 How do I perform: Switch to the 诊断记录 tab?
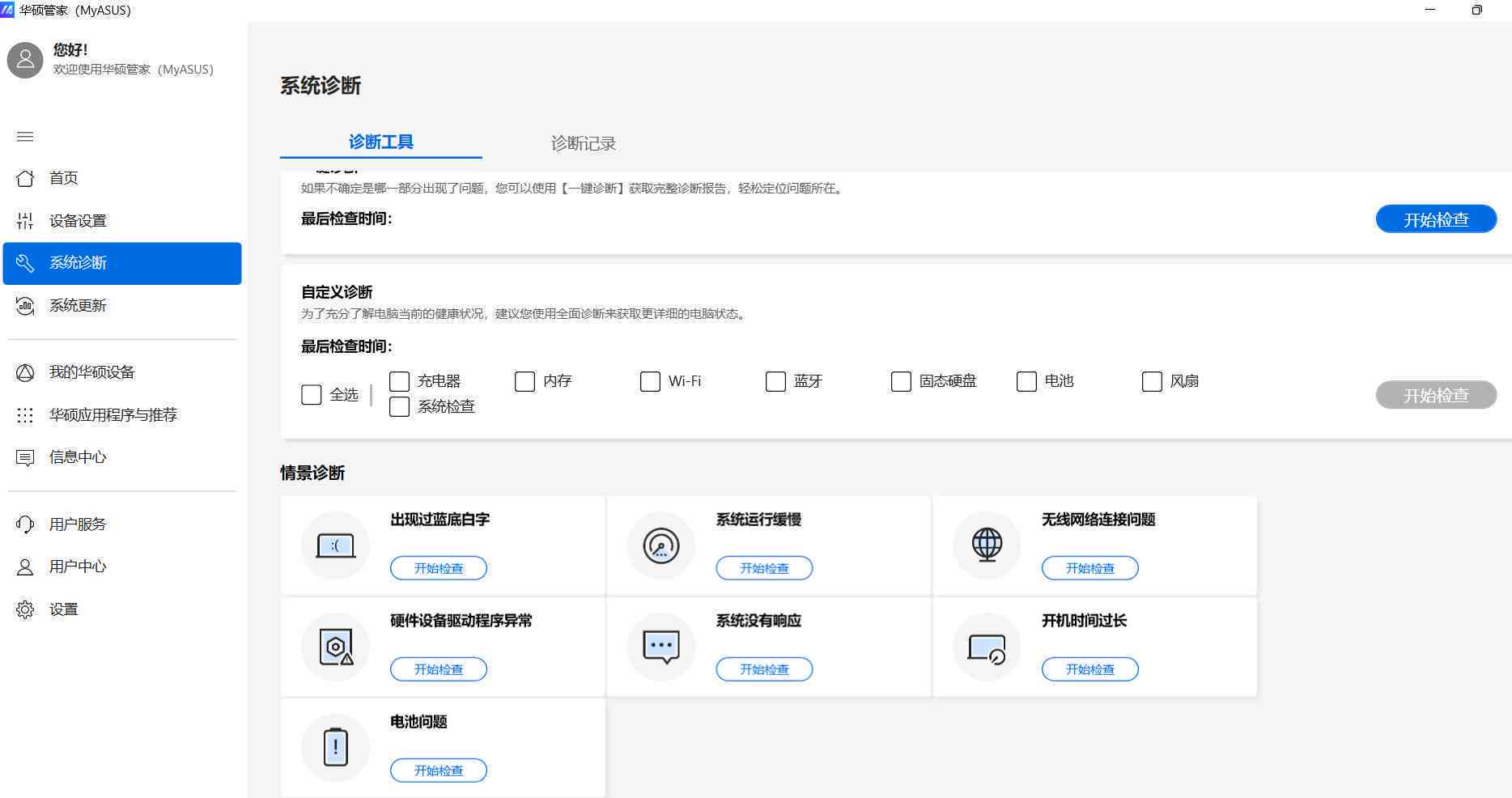(x=583, y=143)
